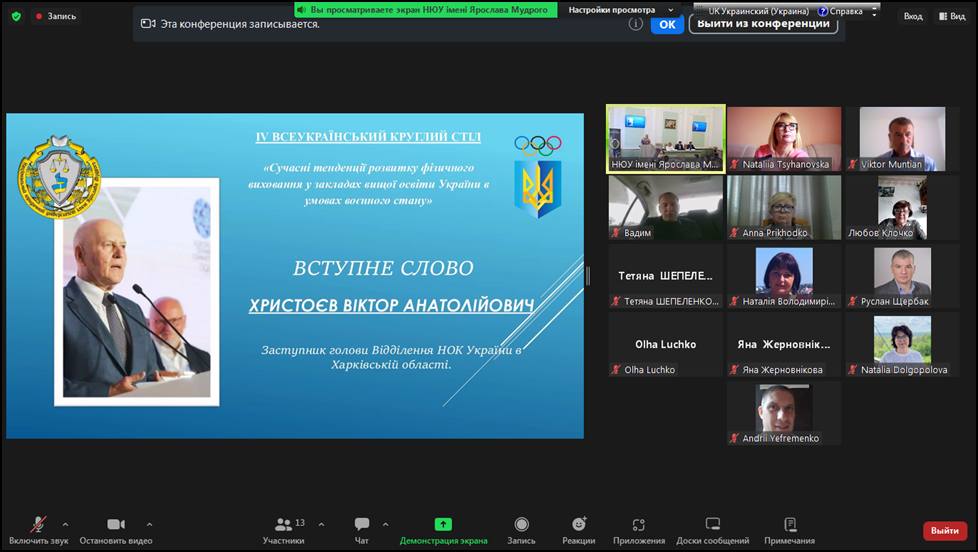Open the 'Чат' chat panel
Image resolution: width=978 pixels, height=552 pixels.
click(362, 531)
